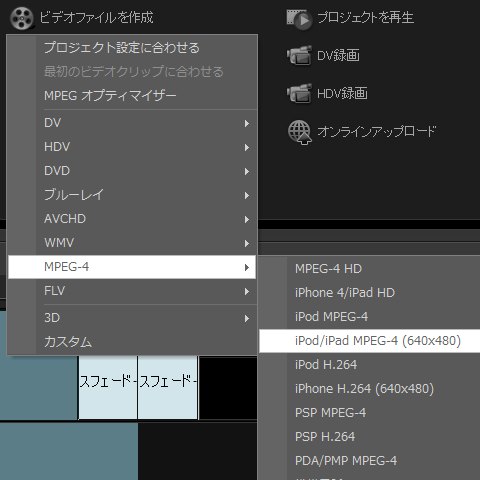Open the DV submenu entry
The height and width of the screenshot is (480, 480).
(132, 123)
